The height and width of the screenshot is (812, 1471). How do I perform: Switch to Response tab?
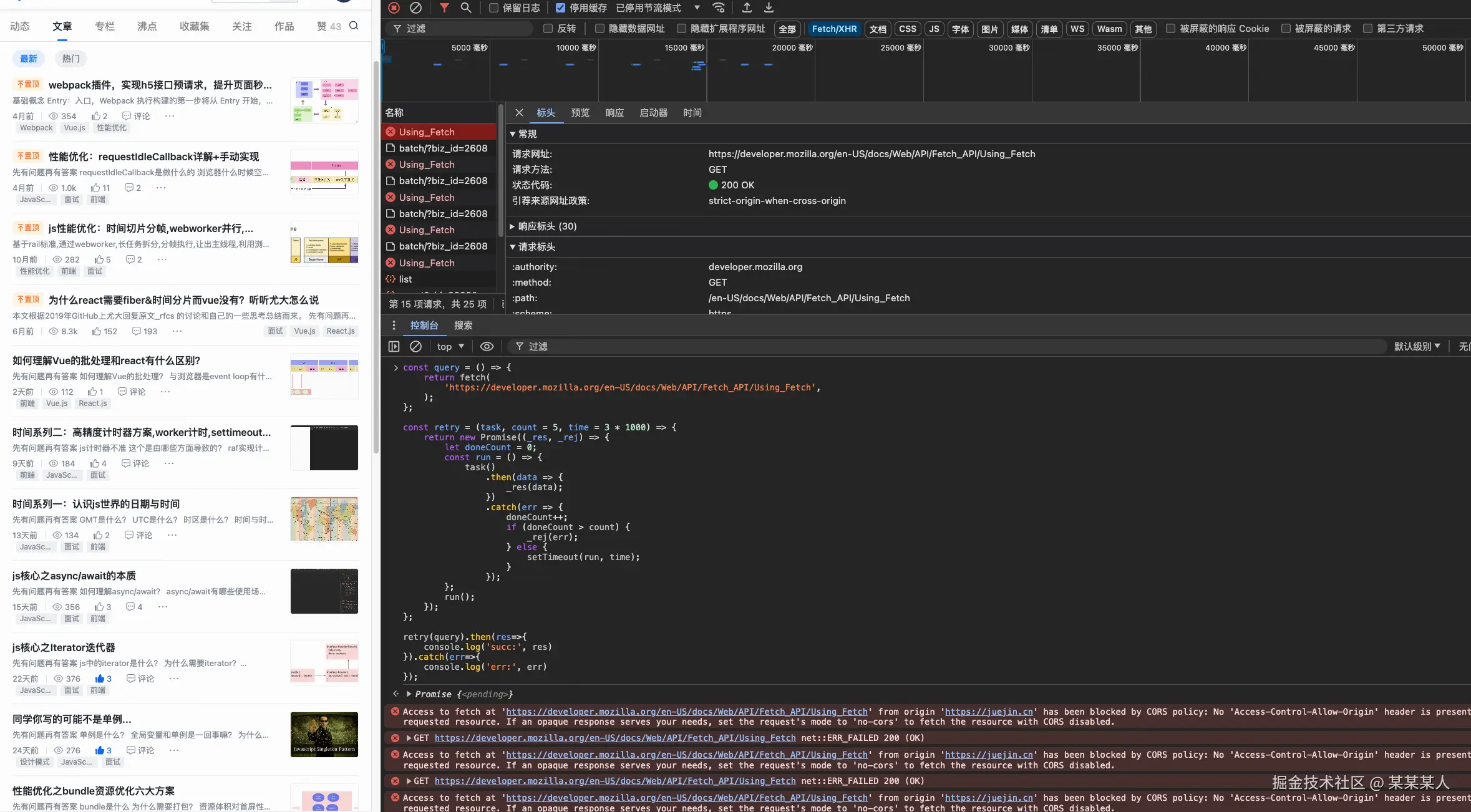point(614,113)
